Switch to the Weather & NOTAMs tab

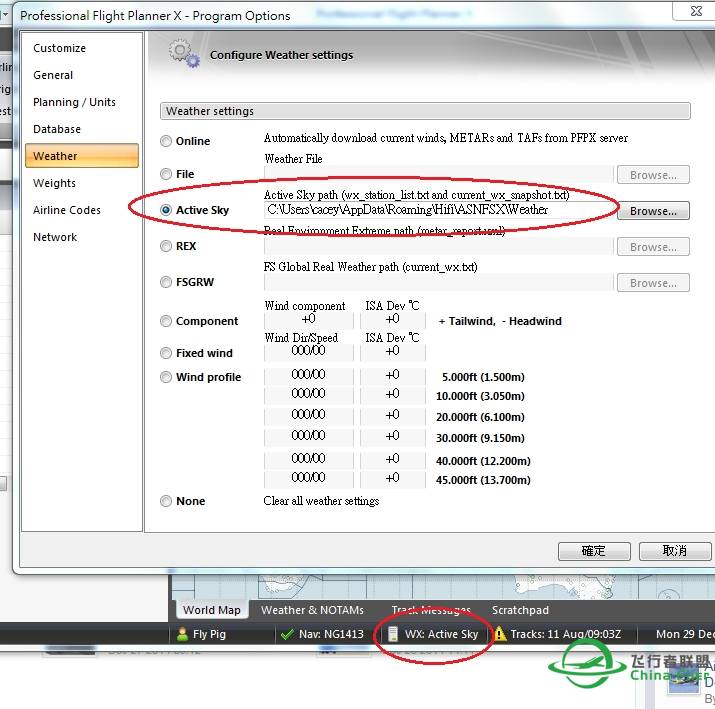(312, 610)
